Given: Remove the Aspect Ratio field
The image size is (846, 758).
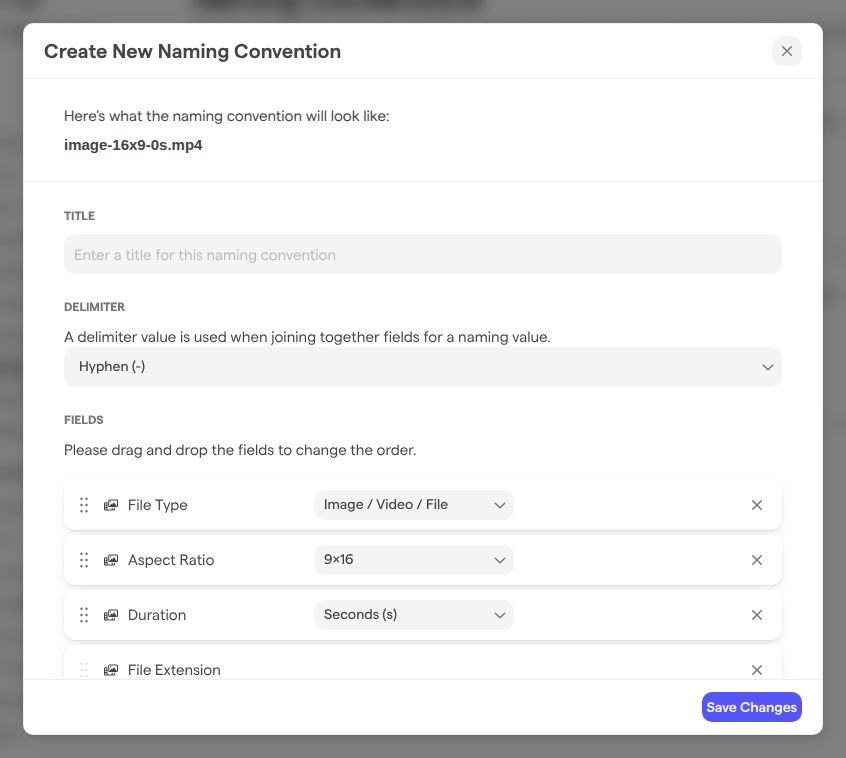Looking at the screenshot, I should pyautogui.click(x=757, y=560).
